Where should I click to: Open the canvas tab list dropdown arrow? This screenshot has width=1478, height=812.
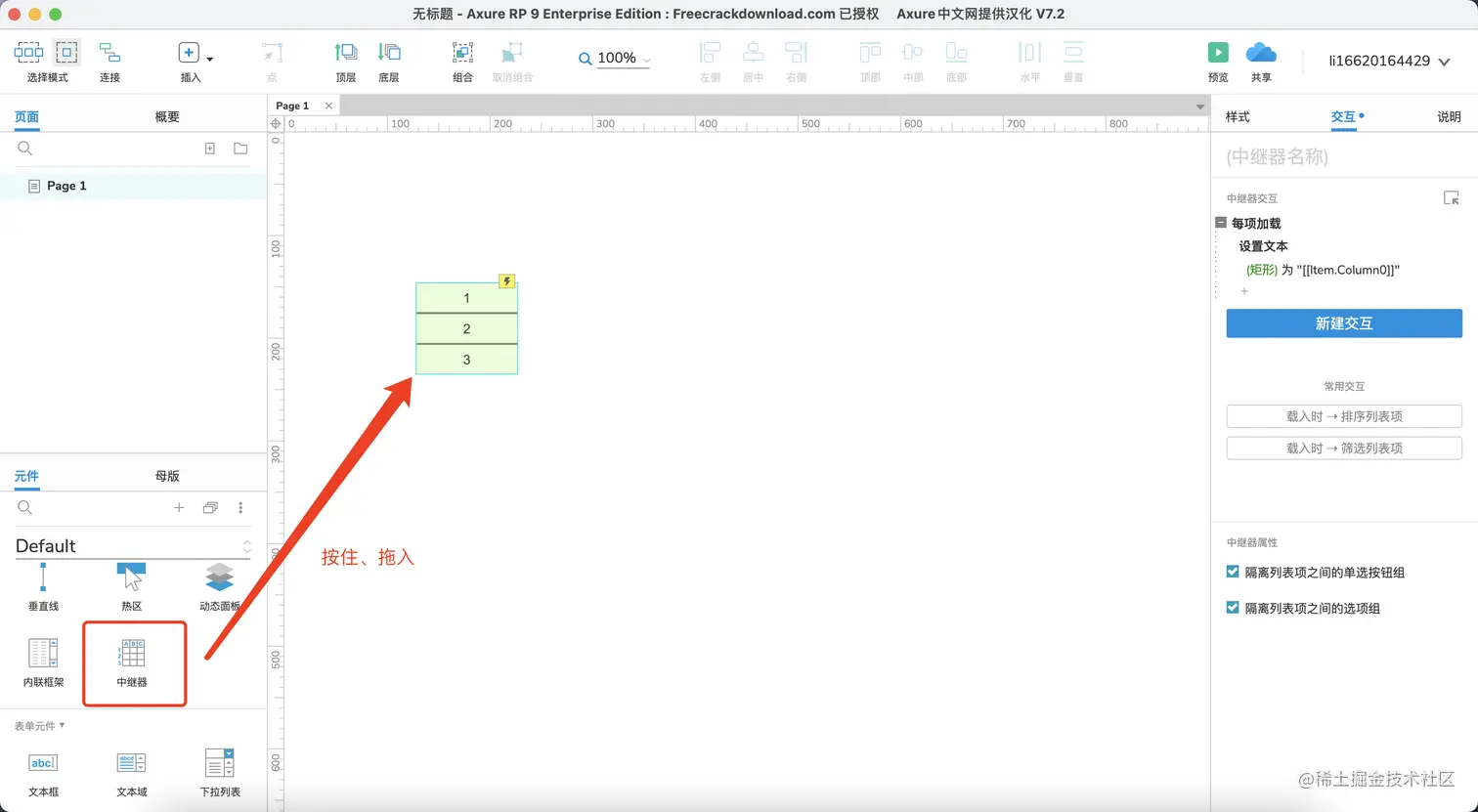1200,107
